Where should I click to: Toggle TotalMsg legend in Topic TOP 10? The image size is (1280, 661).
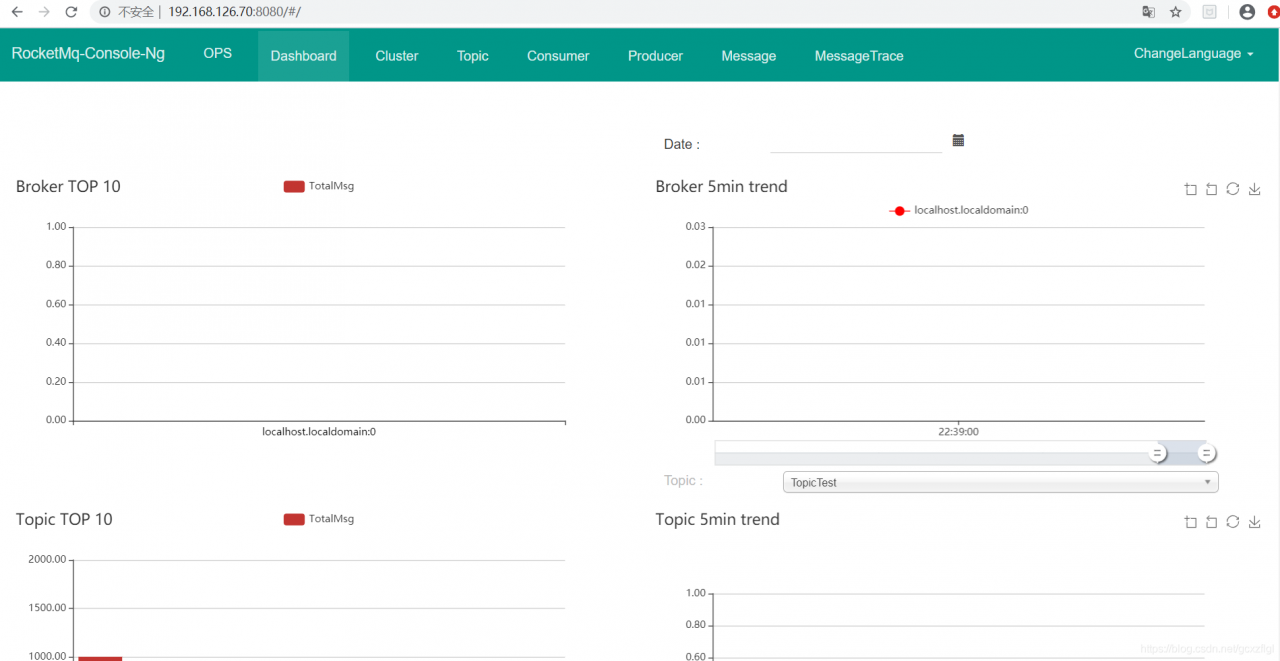tap(319, 519)
